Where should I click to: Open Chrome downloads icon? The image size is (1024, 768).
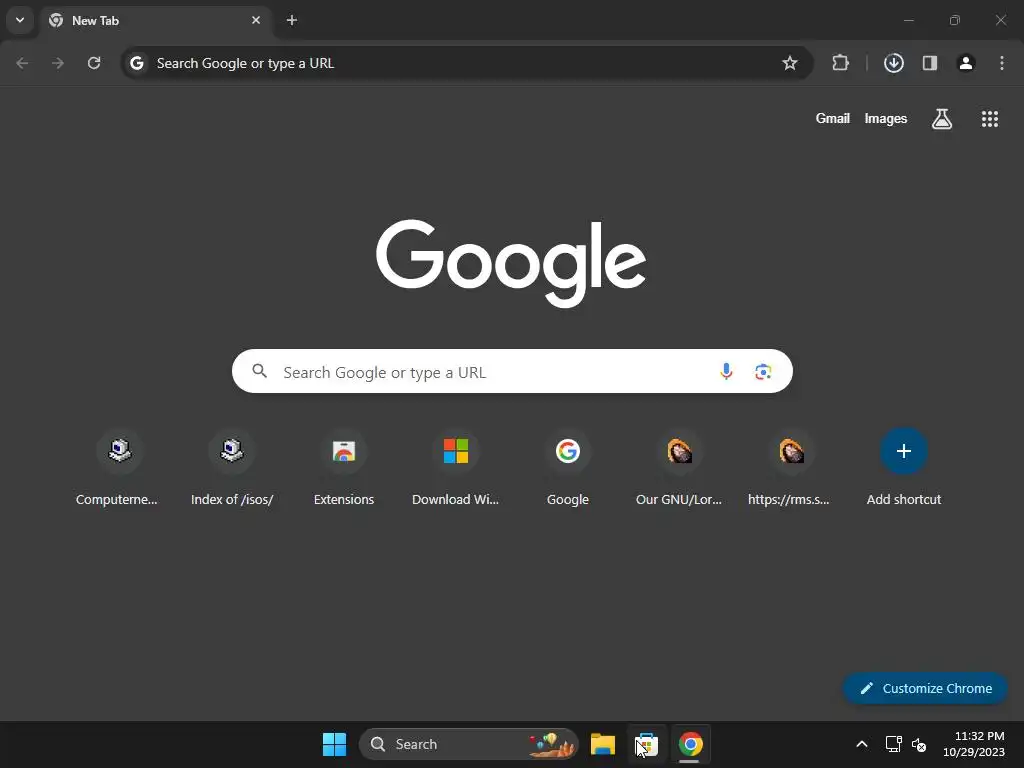pyautogui.click(x=893, y=63)
